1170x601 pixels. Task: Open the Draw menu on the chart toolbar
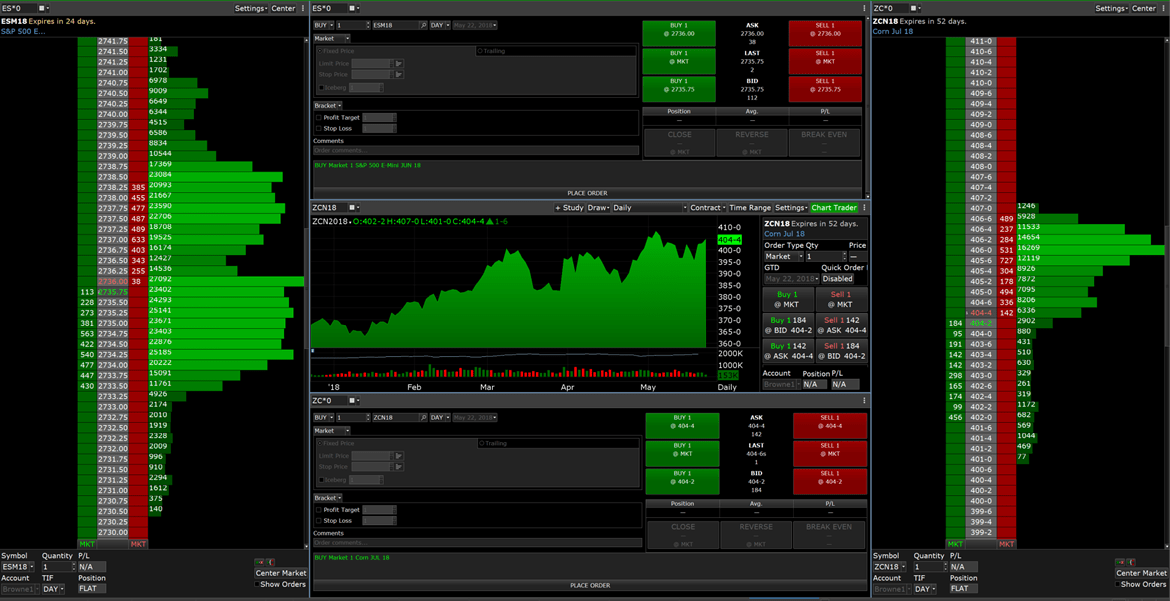click(598, 208)
